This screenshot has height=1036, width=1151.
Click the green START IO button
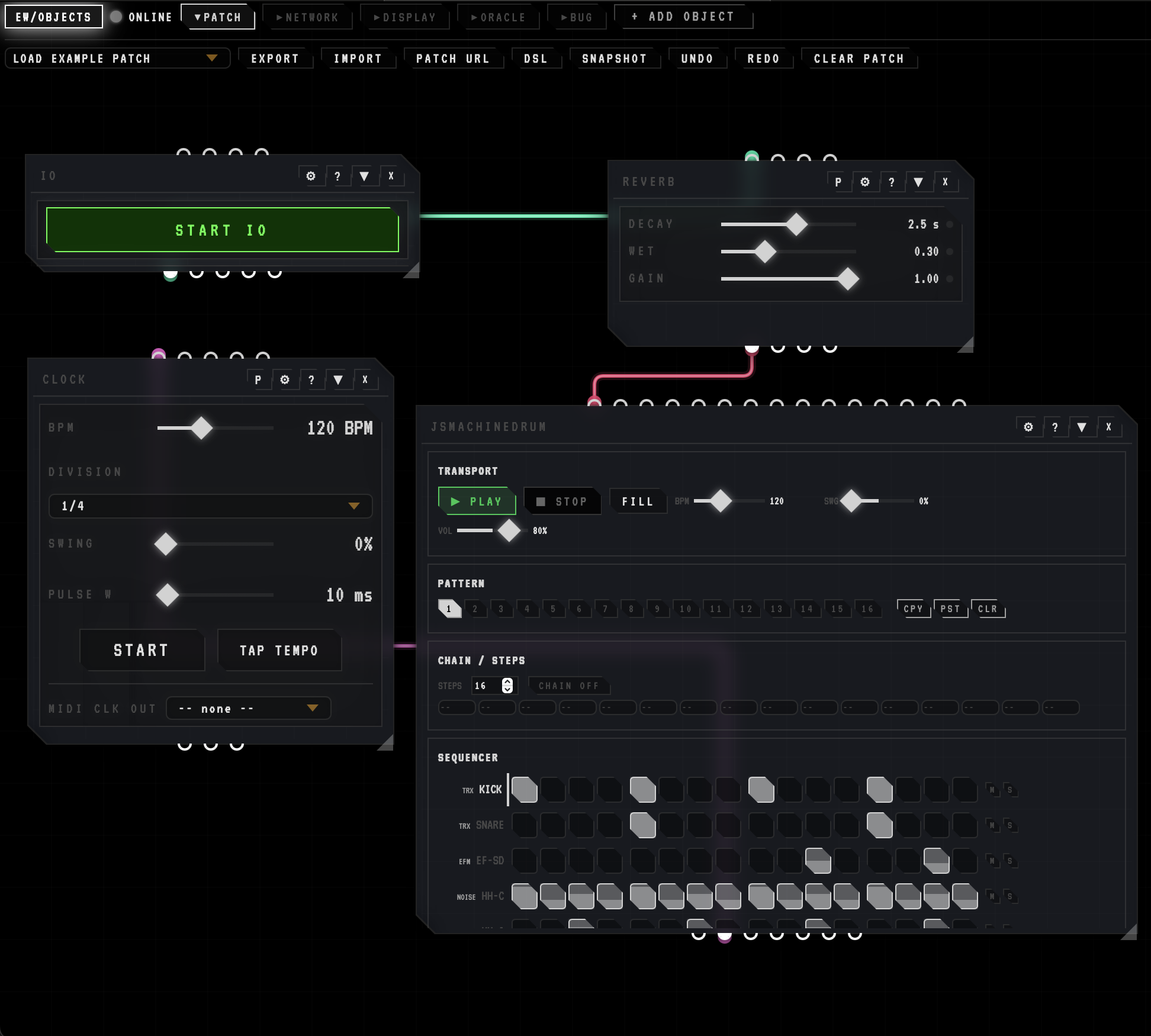(223, 230)
